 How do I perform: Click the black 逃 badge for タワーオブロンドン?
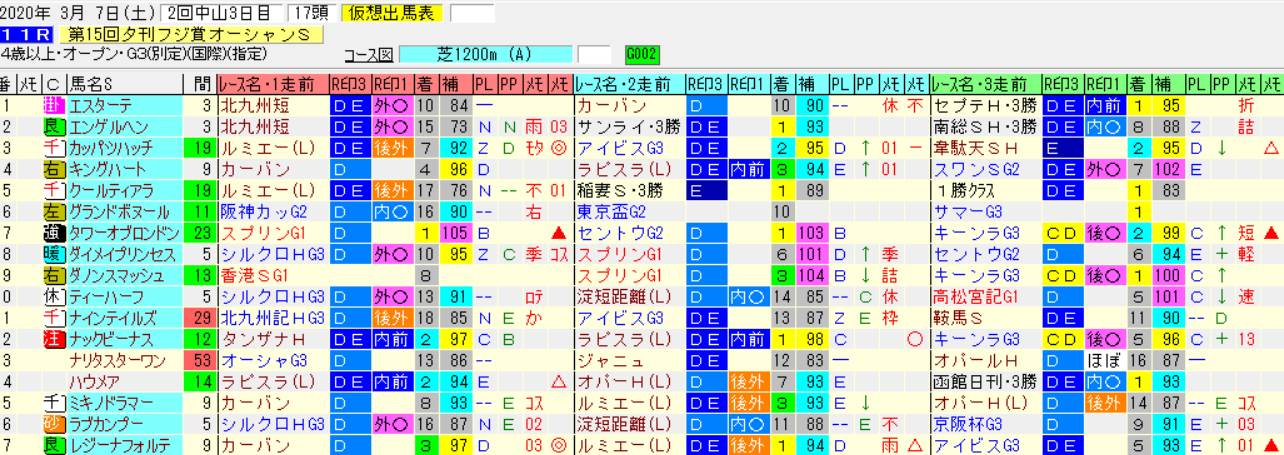coord(53,233)
